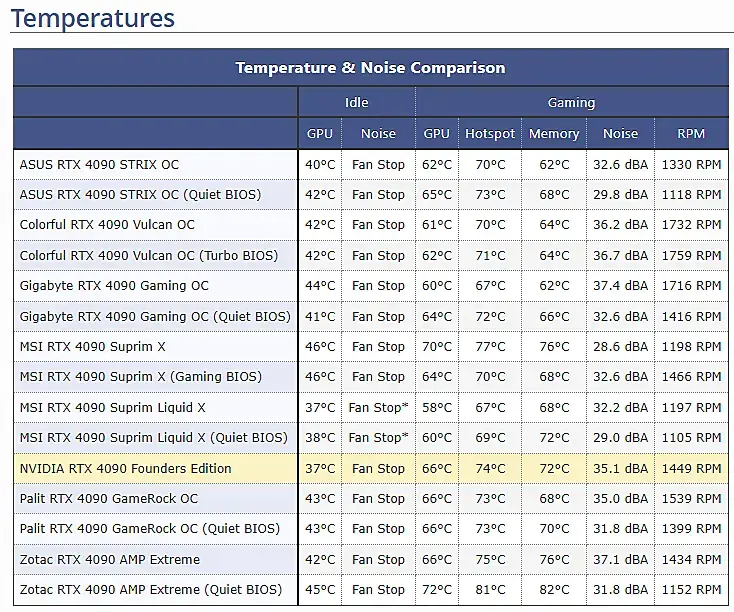734x612 pixels.
Task: Click the 35.1 dBA noise value
Action: (x=620, y=468)
